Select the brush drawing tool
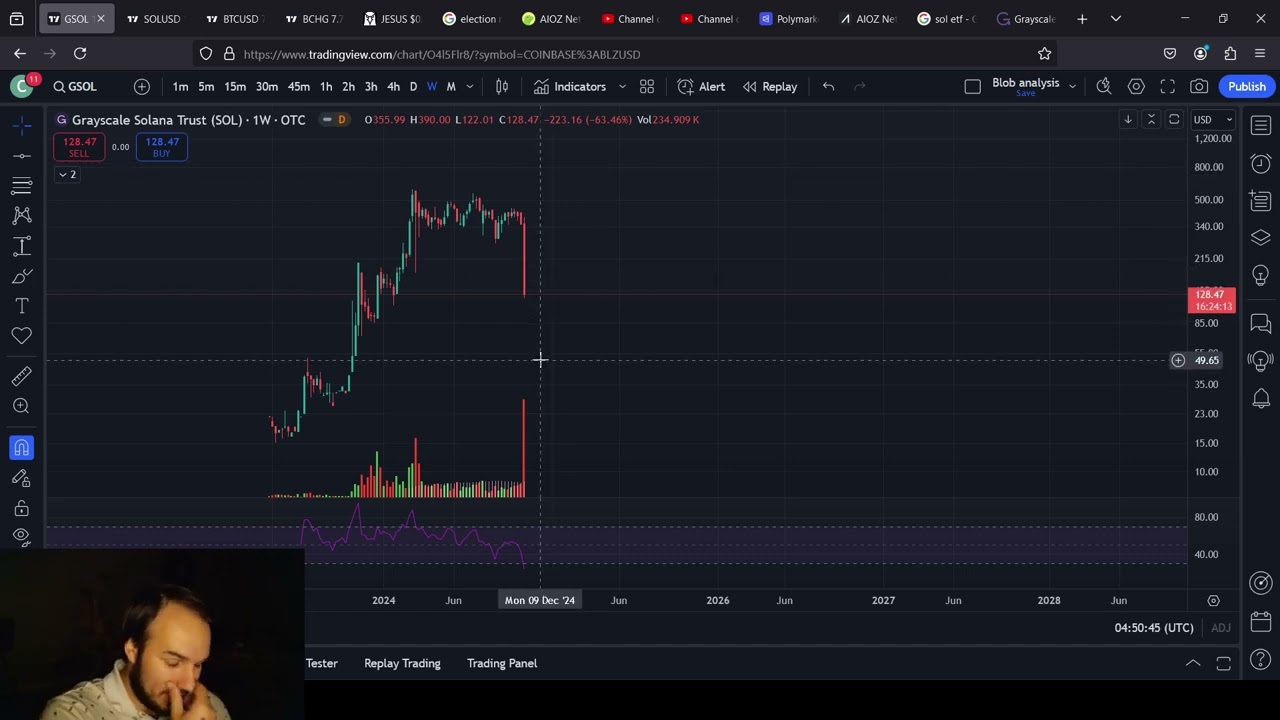1280x720 pixels. click(21, 275)
